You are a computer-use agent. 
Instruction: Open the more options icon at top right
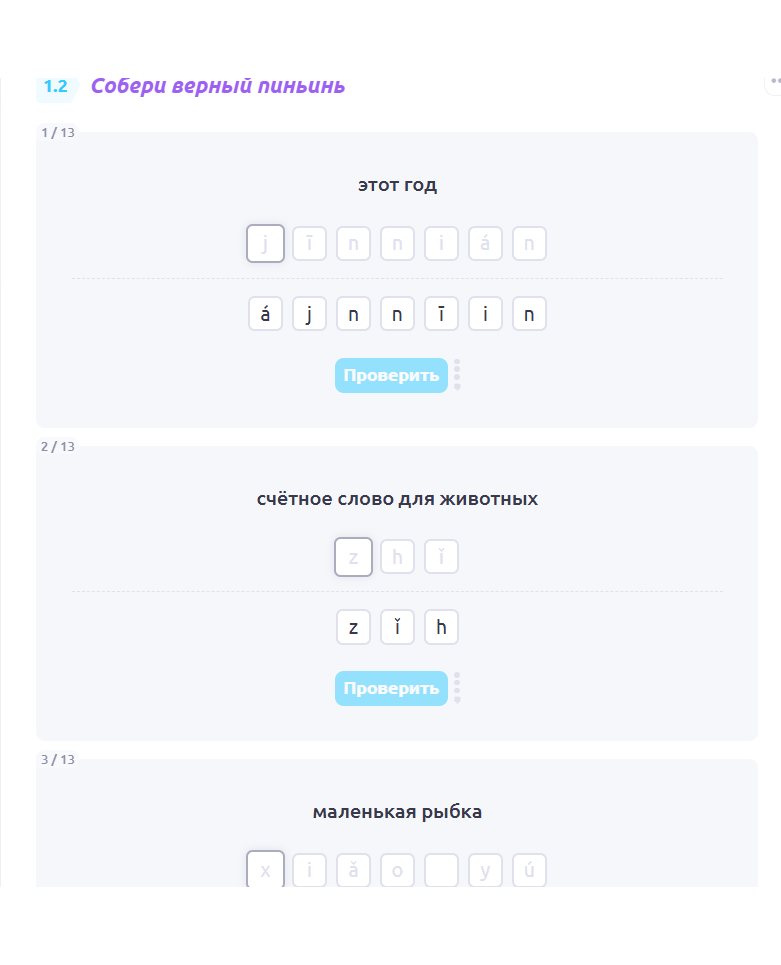774,81
